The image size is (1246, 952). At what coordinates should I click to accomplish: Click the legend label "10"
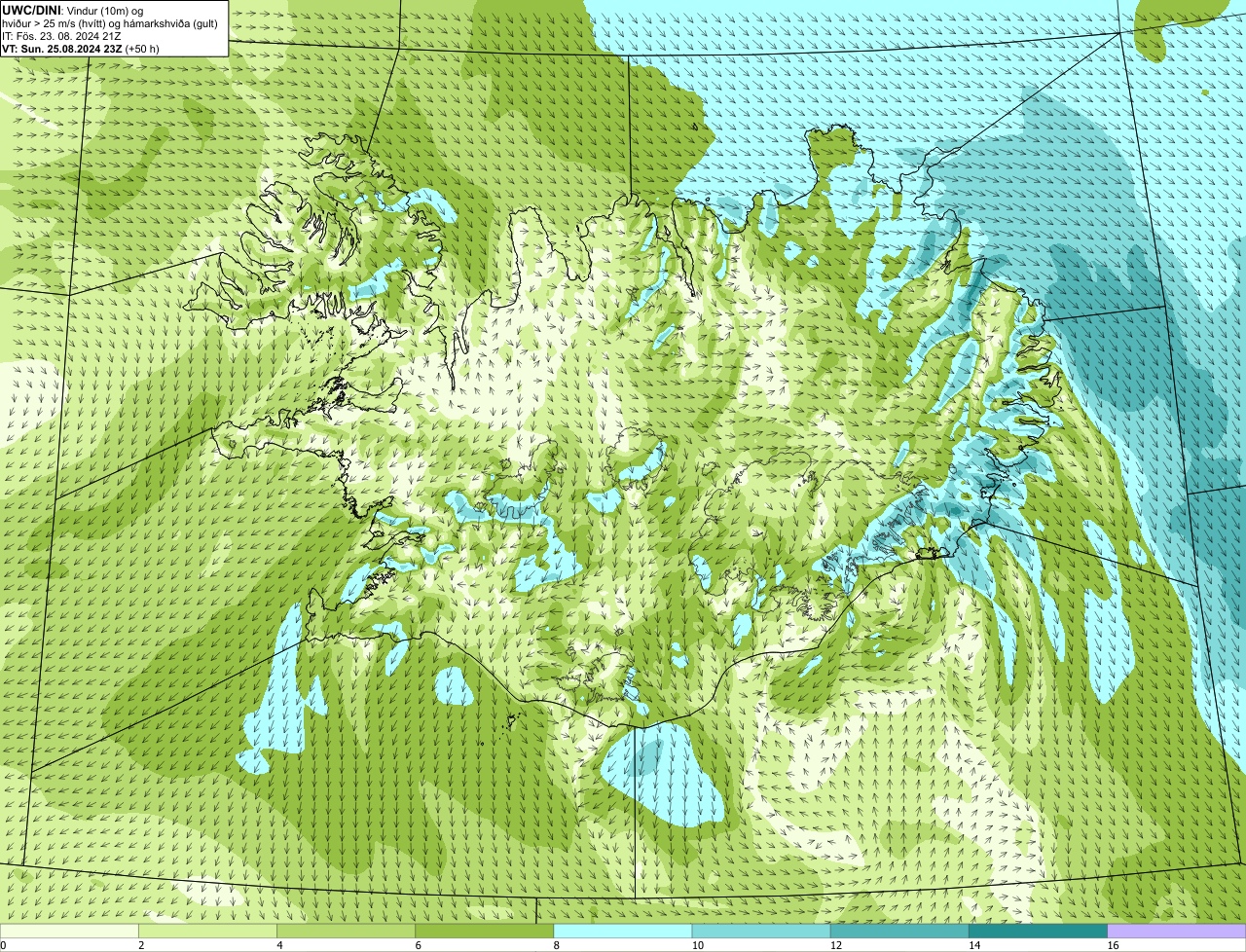pyautogui.click(x=698, y=945)
